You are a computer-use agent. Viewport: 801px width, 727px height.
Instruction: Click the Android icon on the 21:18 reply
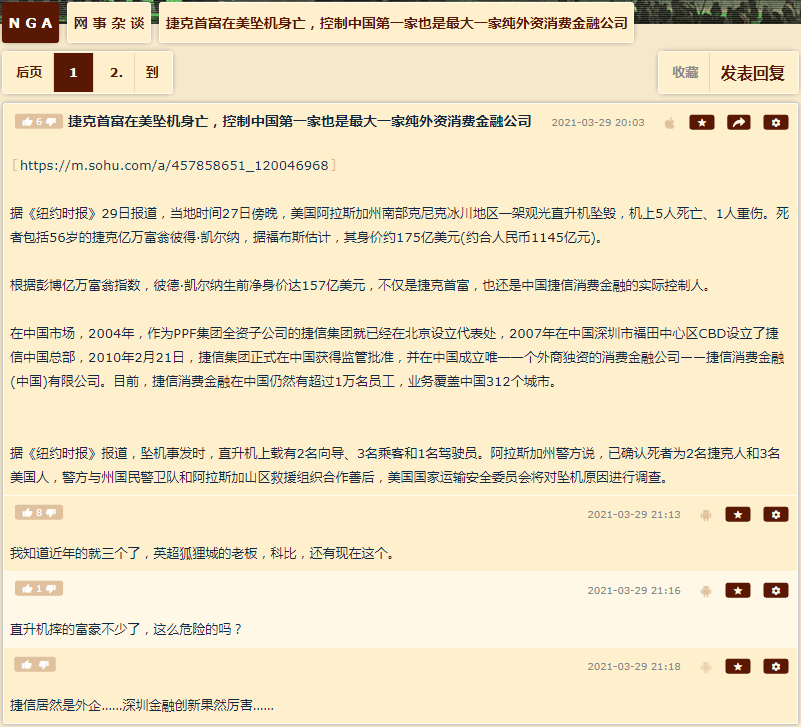click(x=706, y=667)
